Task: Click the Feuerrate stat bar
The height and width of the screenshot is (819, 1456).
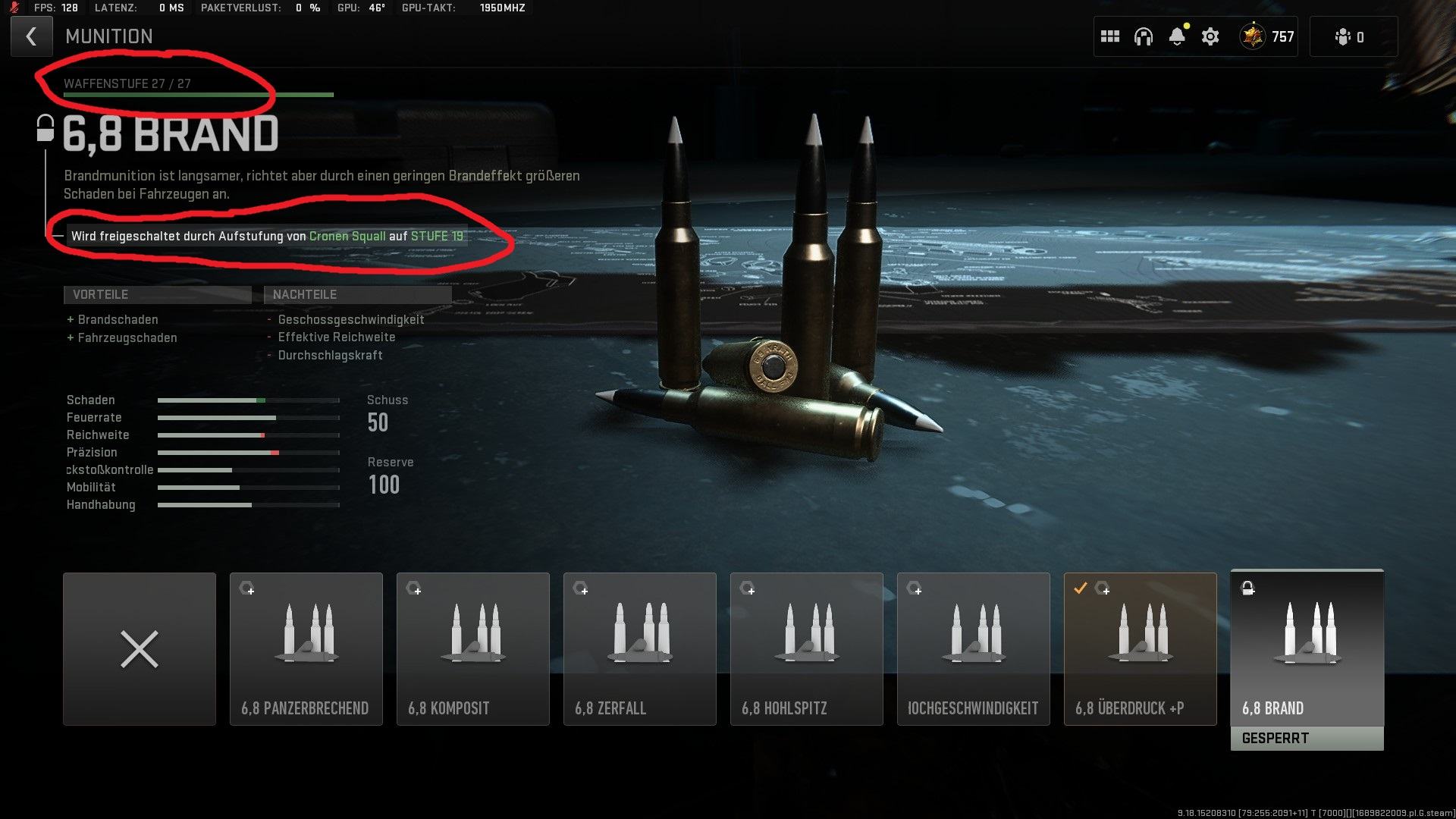Action: (249, 417)
